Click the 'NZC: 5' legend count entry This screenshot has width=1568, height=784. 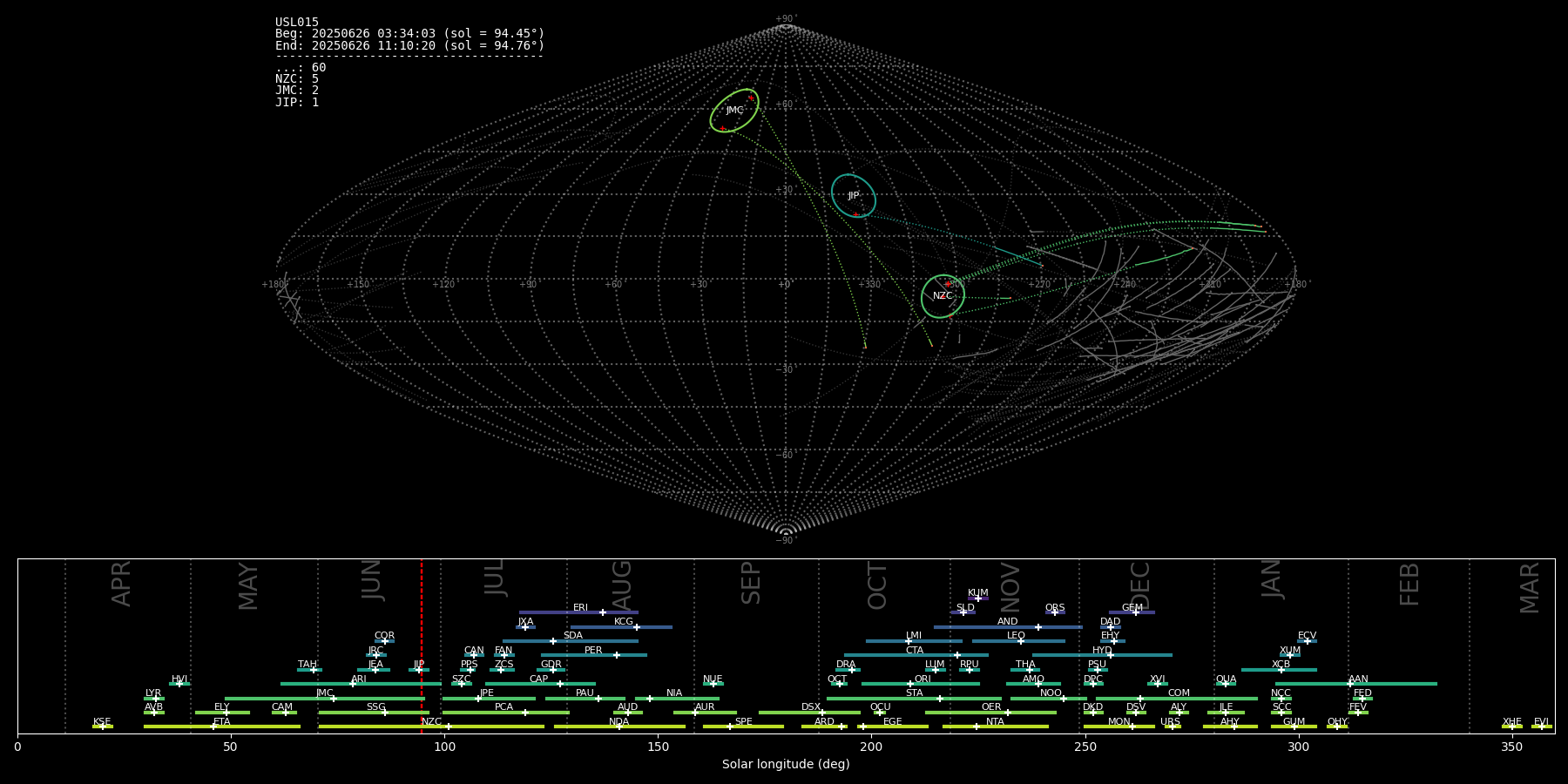297,78
